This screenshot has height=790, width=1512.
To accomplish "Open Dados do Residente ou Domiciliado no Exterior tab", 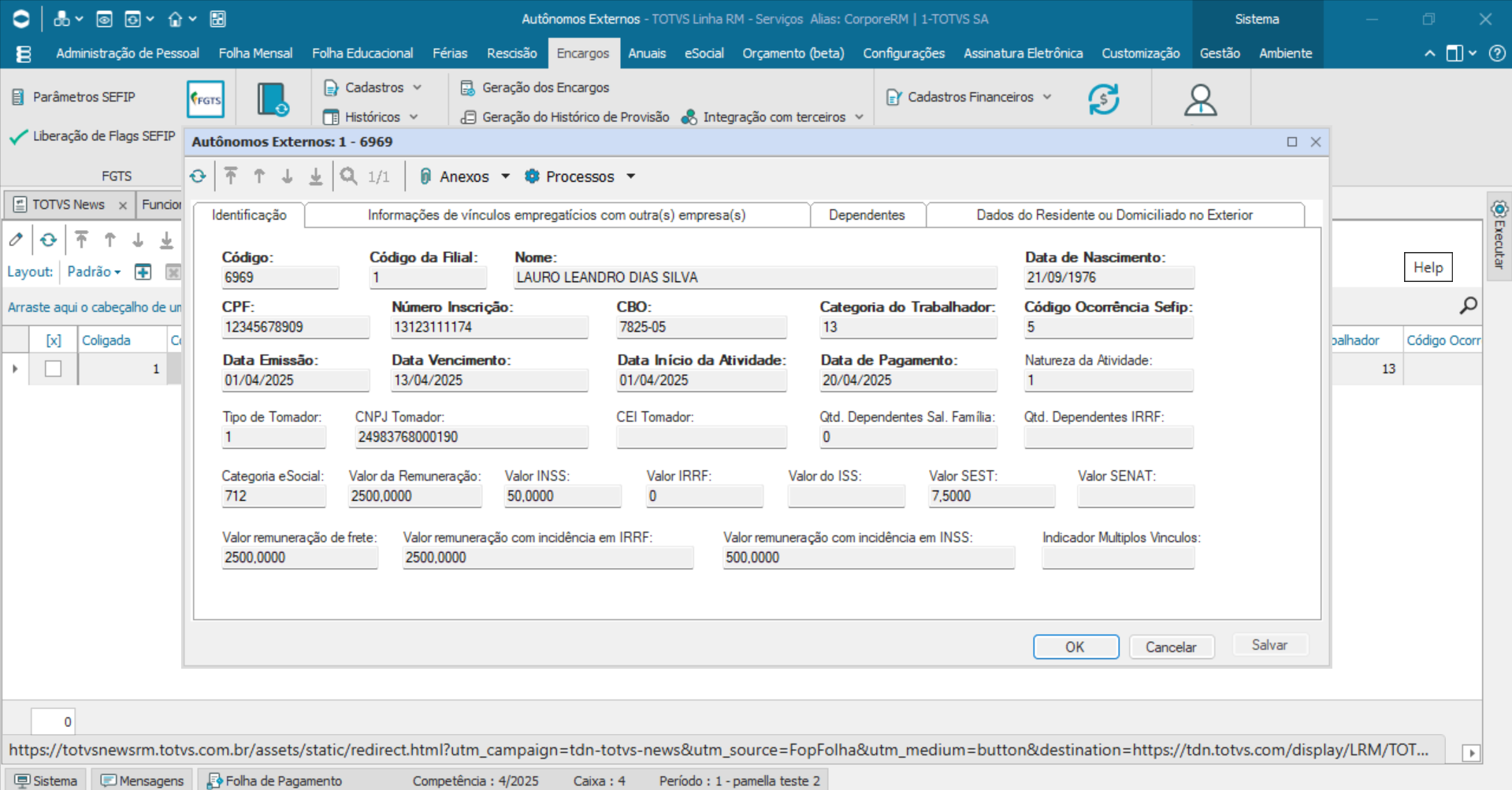I will coord(1114,215).
